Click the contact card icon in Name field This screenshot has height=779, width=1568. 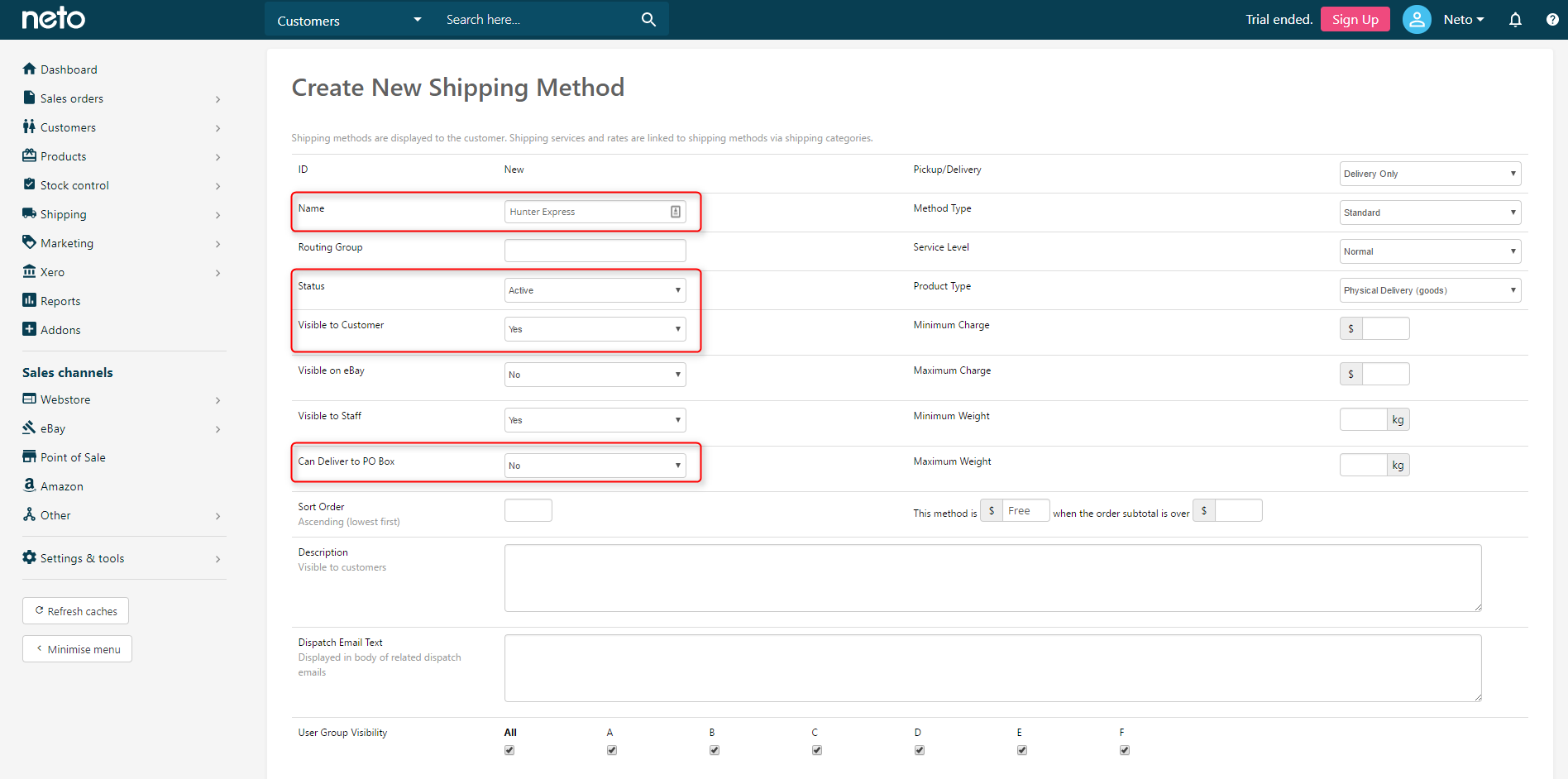(676, 212)
